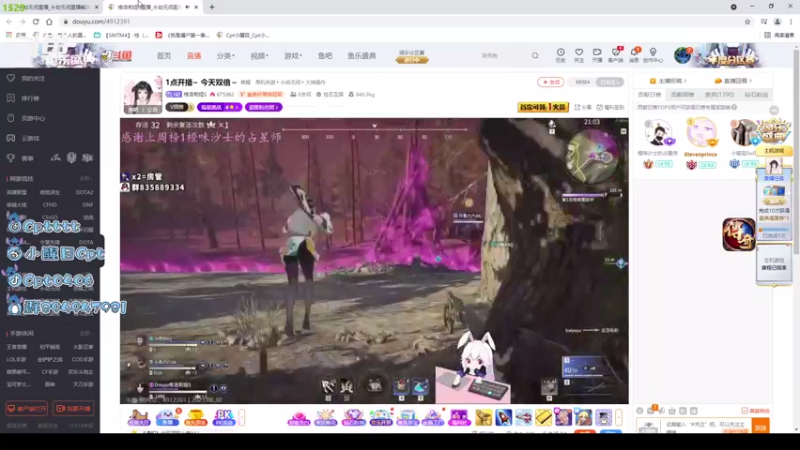Click the page vertical scrollbar
The image size is (800, 450).
[x=796, y=237]
